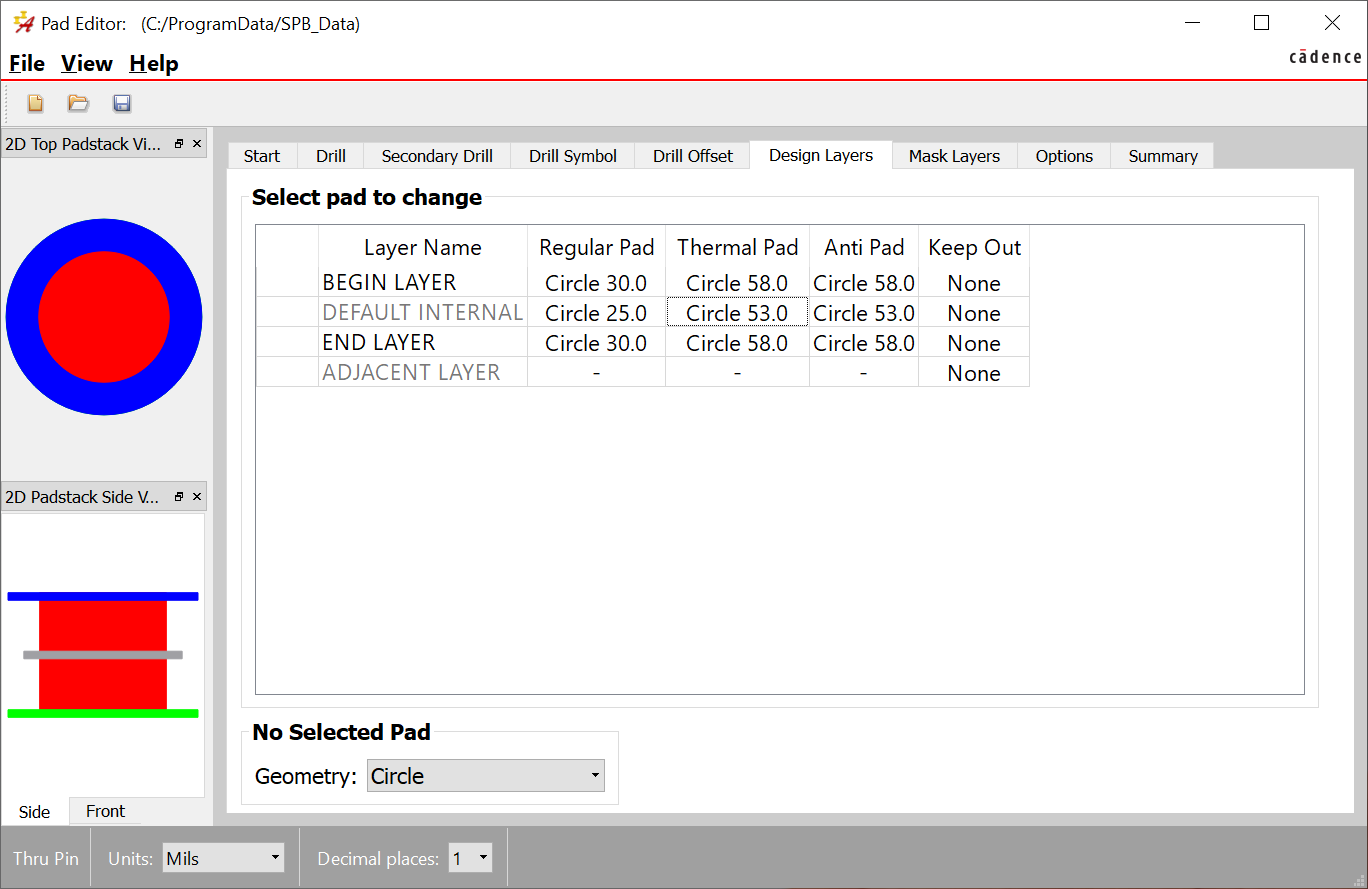Screen dimensions: 1368x889
Task: Create a new padstack file
Action: [x=35, y=103]
